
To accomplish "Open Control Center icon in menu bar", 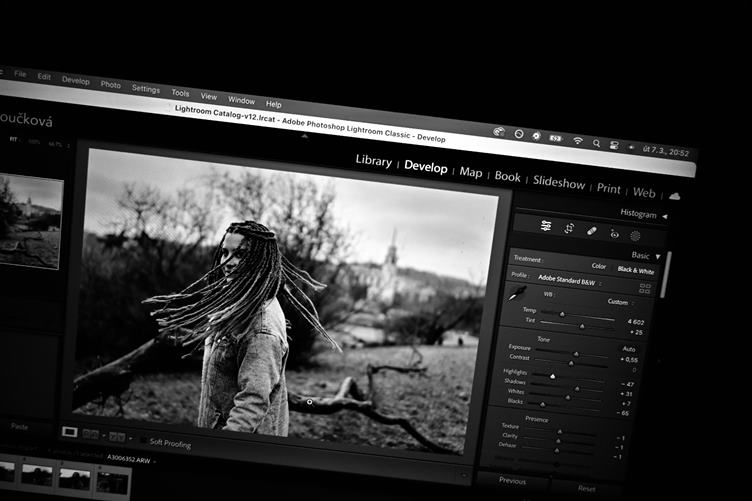I will point(614,145).
